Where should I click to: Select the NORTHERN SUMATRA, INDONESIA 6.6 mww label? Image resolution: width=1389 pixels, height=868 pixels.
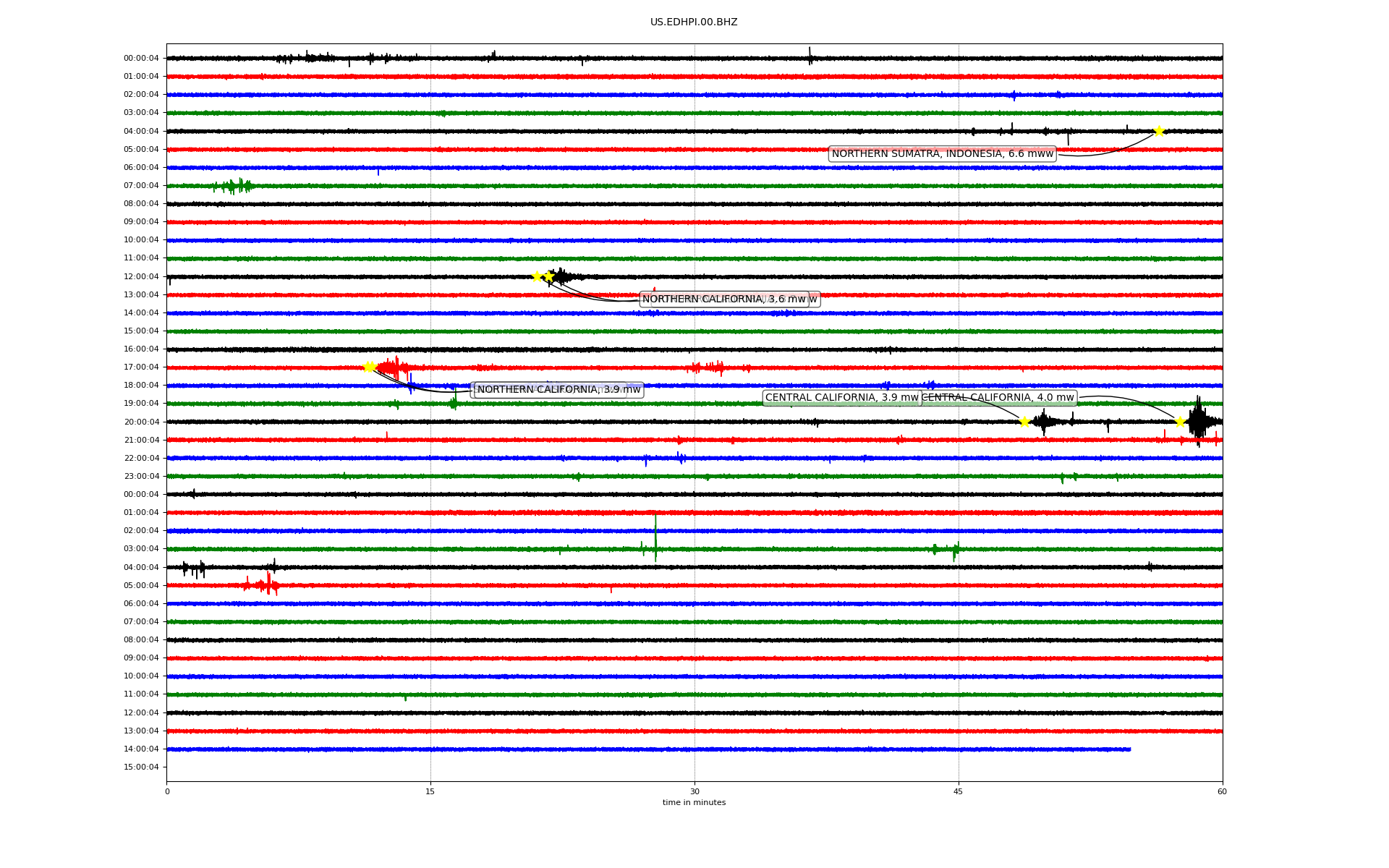pyautogui.click(x=942, y=153)
